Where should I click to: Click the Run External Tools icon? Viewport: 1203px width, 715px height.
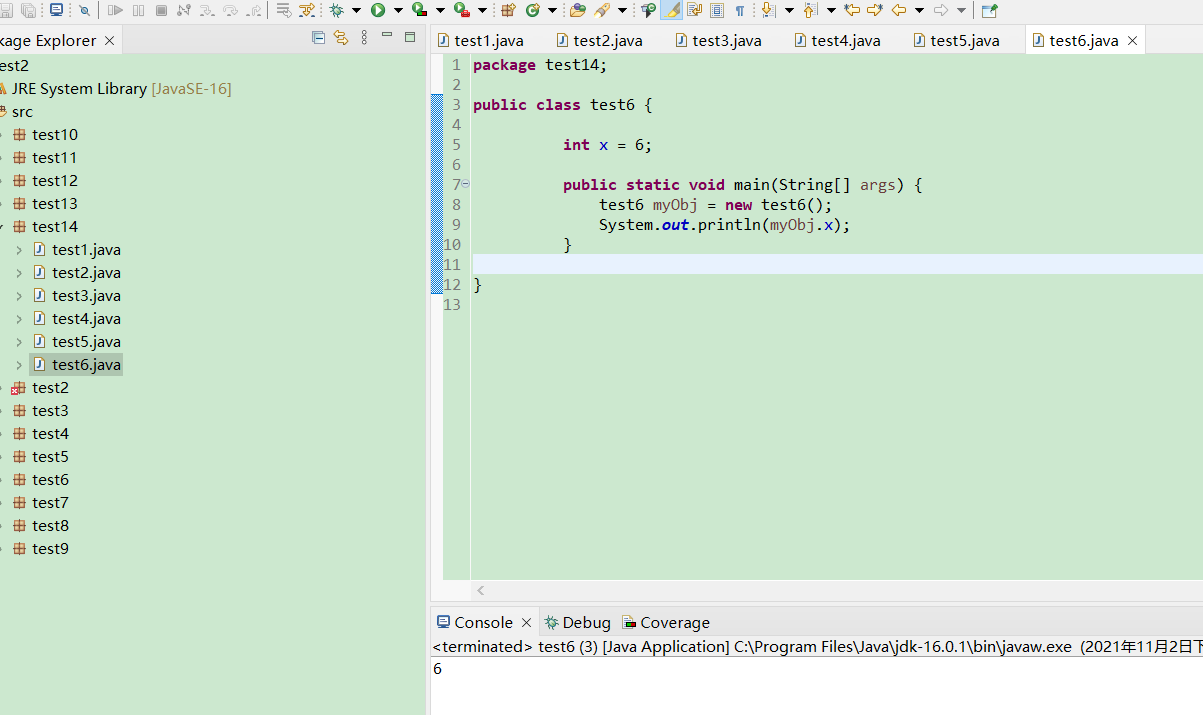pyautogui.click(x=462, y=10)
